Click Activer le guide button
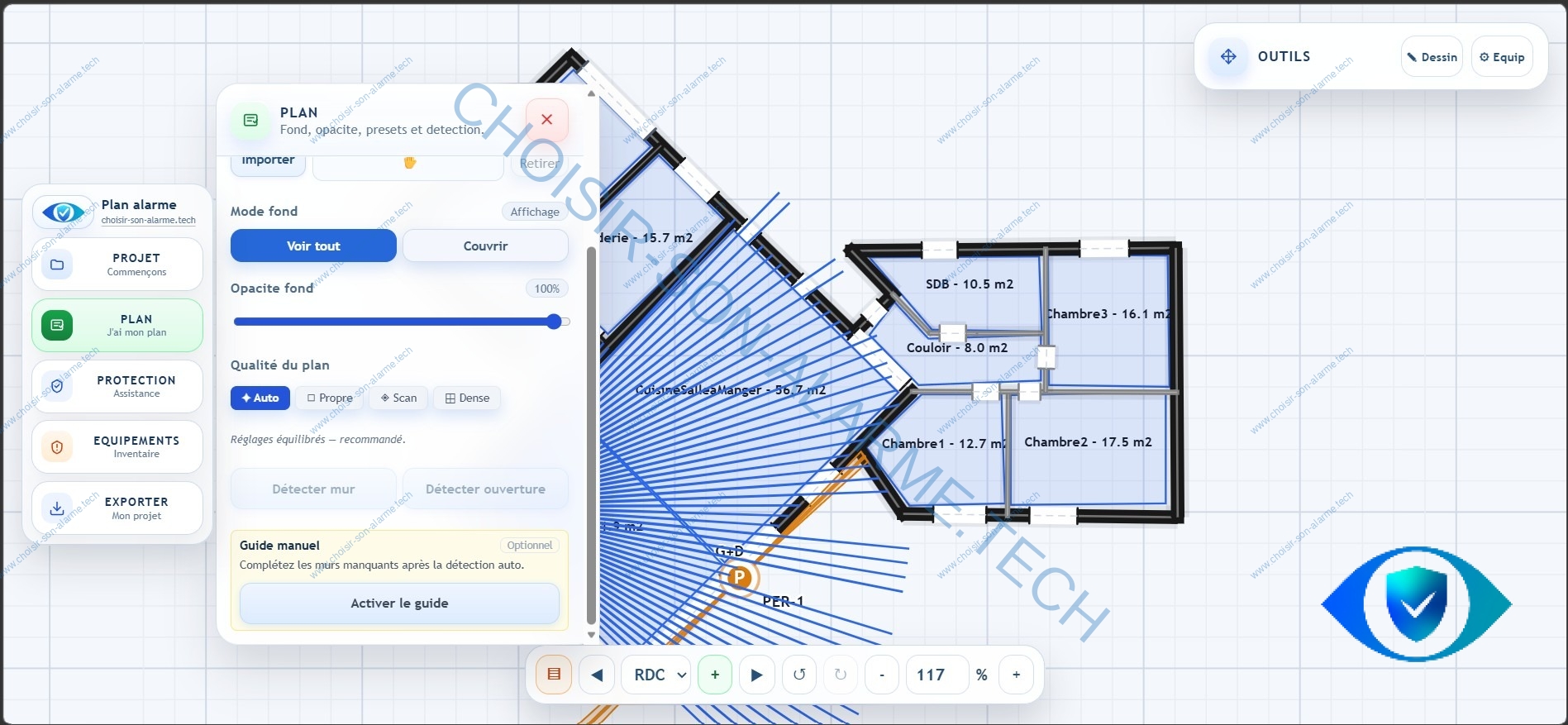The width and height of the screenshot is (1568, 725). point(399,603)
